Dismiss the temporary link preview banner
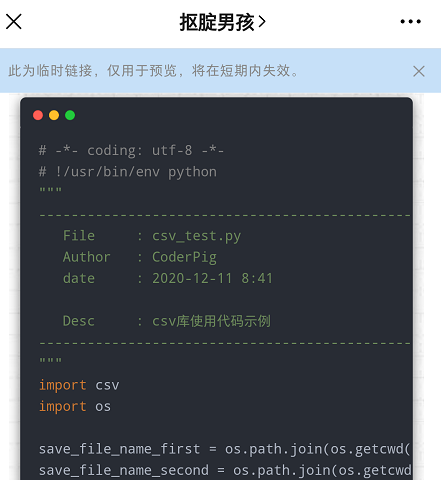Viewport: 441px width, 480px height. coord(419,71)
